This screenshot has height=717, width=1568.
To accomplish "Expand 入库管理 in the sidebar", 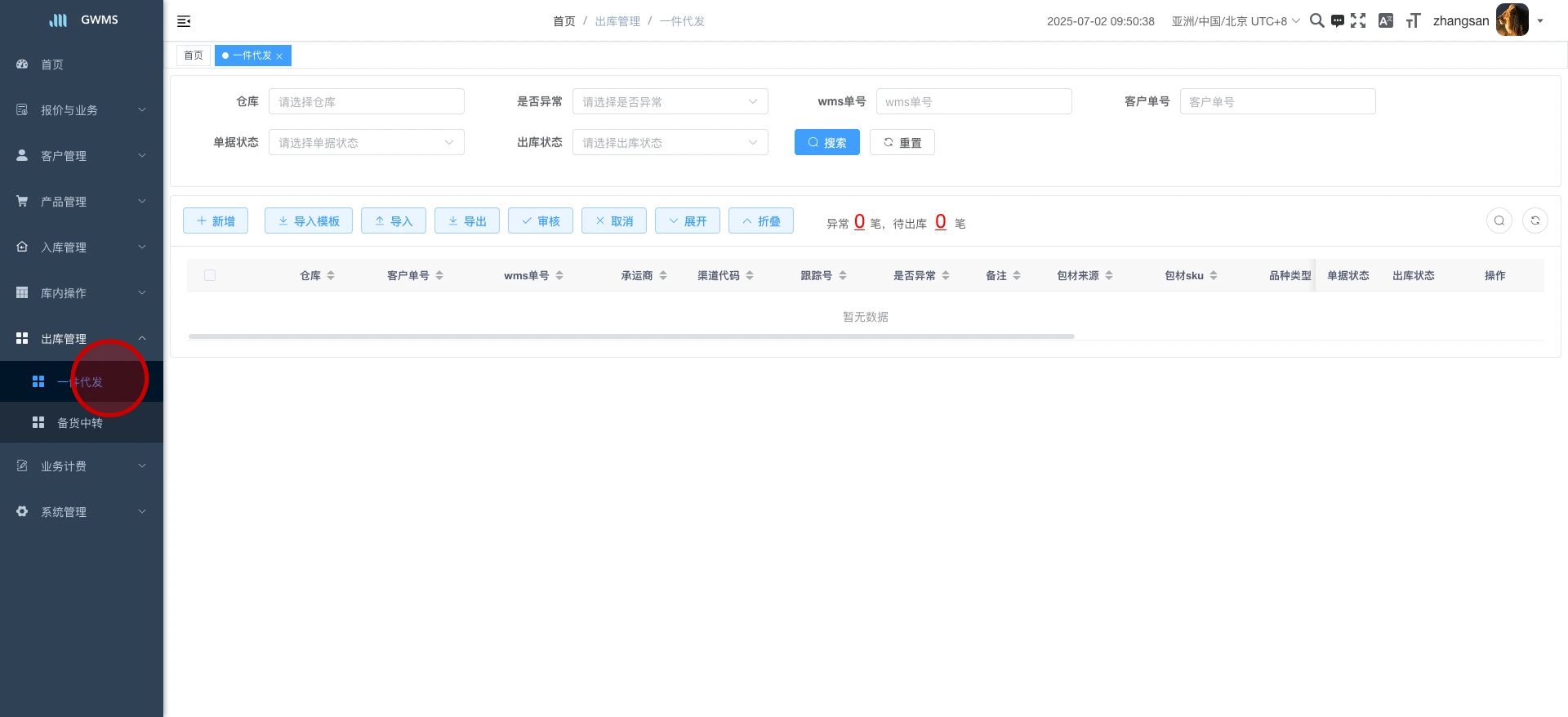I will click(x=82, y=247).
